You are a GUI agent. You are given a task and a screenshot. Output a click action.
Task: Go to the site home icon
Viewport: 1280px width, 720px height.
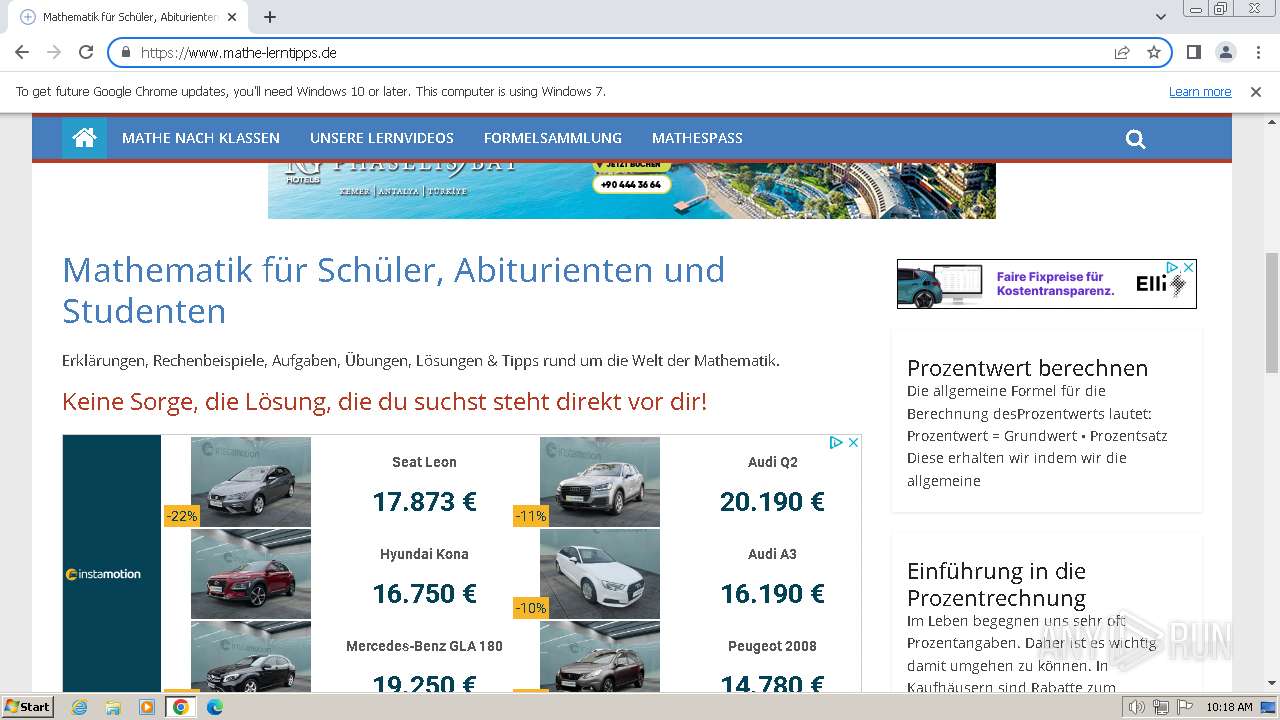[84, 138]
